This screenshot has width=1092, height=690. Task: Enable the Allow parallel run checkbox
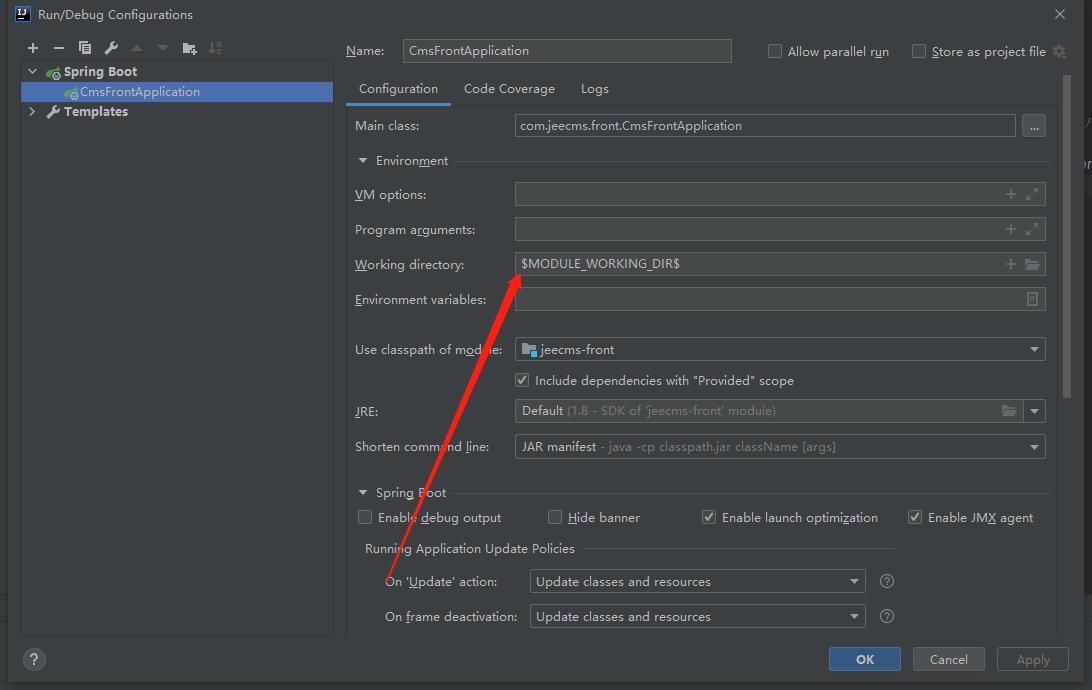point(775,51)
